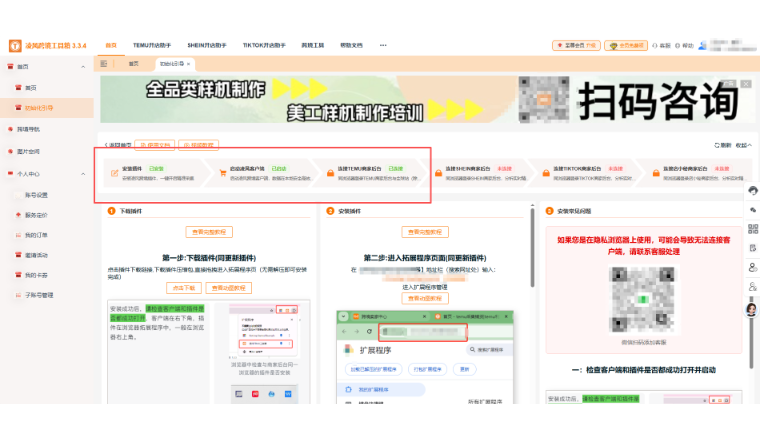This screenshot has width=760, height=440.
Task: Select the 连接SHEIN商家后台 step lock icon
Action: coord(438,173)
